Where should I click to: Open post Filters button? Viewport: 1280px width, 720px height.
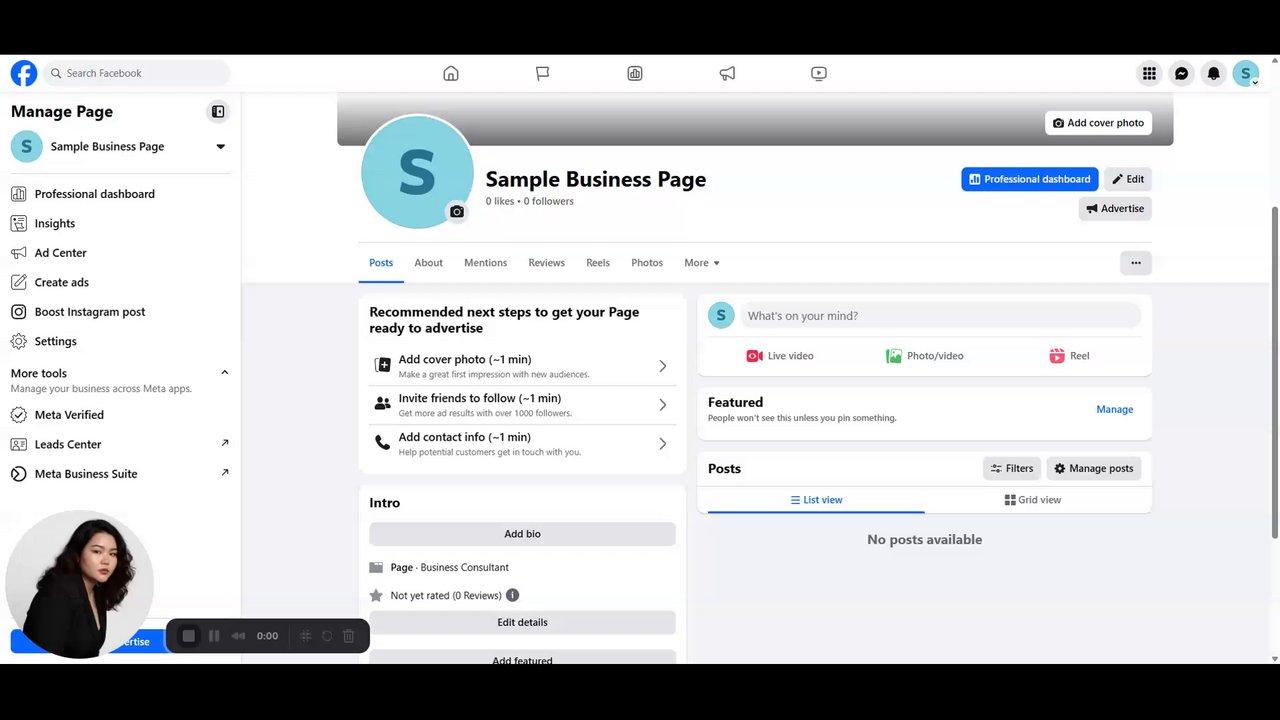point(1012,468)
